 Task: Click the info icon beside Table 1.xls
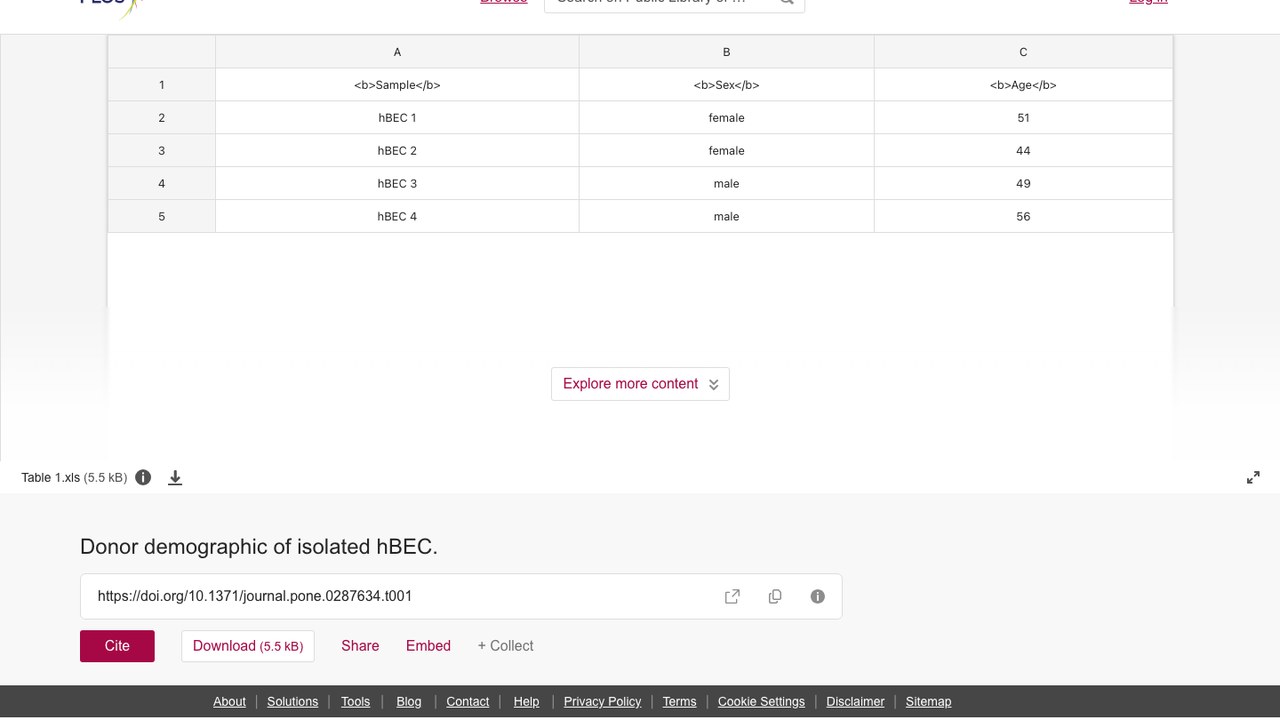click(x=143, y=477)
